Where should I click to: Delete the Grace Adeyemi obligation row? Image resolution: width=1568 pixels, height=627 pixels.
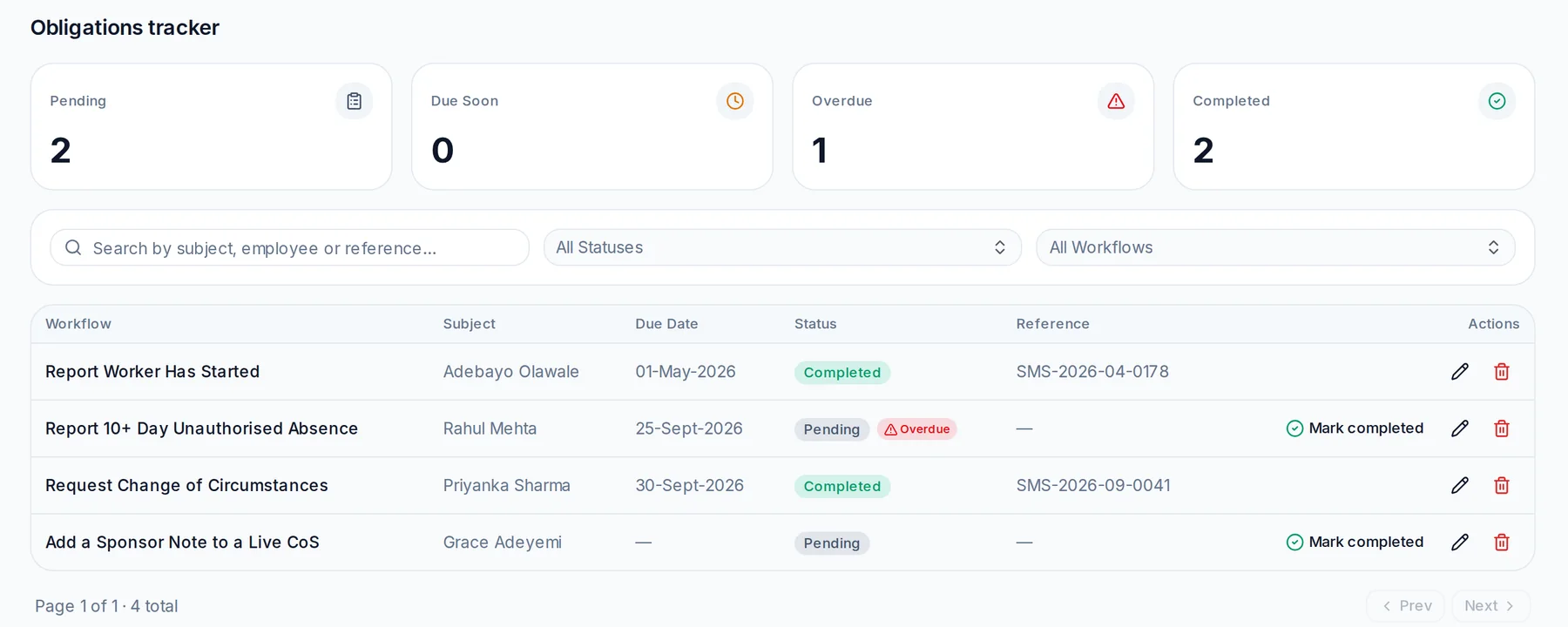pyautogui.click(x=1502, y=543)
